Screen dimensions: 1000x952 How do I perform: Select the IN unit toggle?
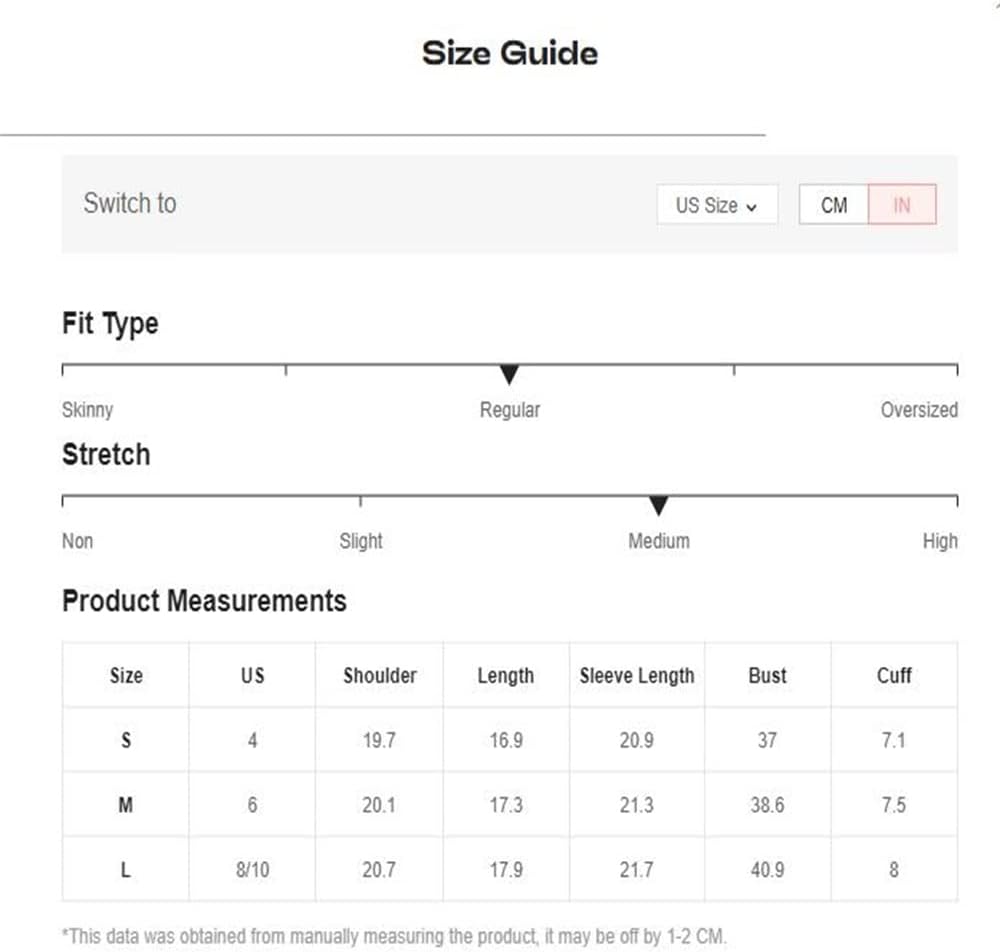902,205
